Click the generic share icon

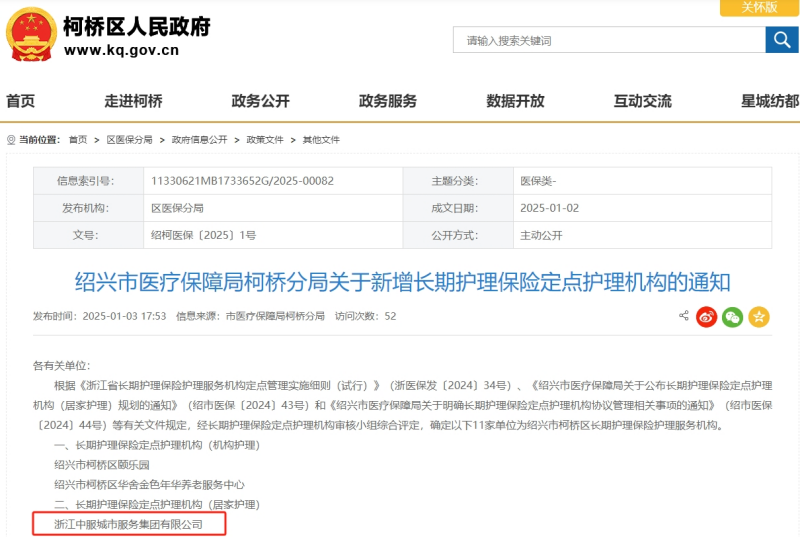point(684,316)
